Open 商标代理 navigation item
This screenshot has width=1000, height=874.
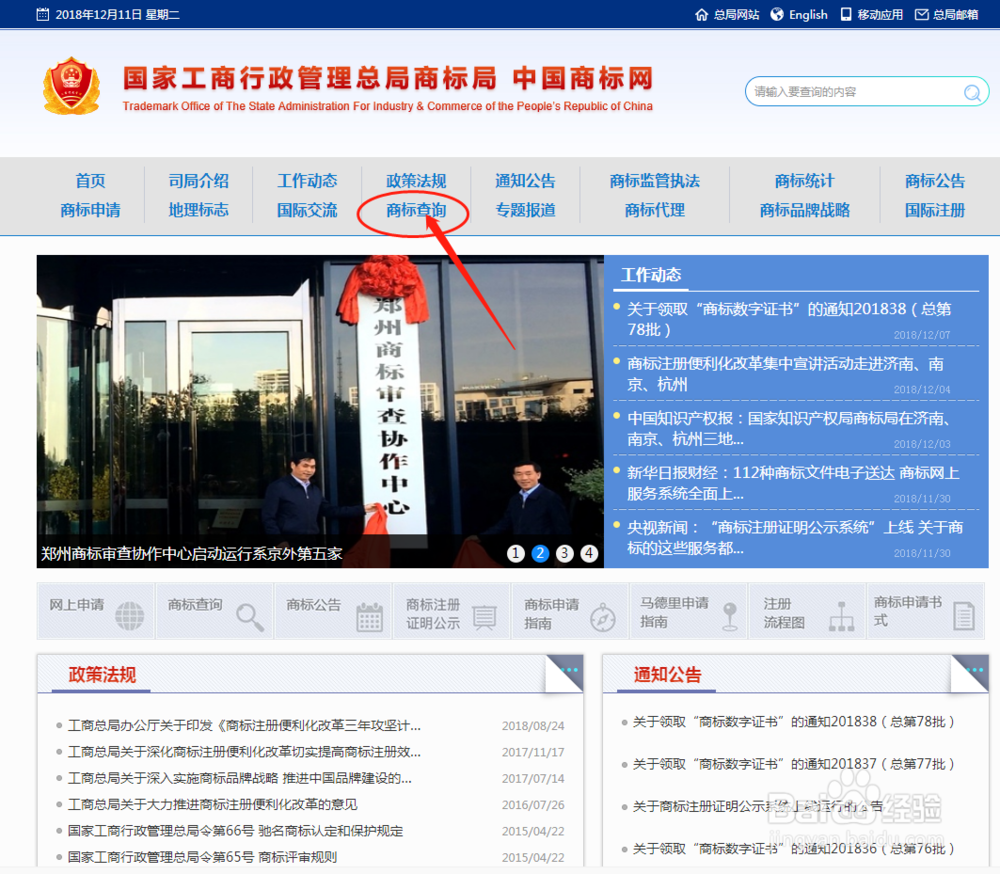click(x=654, y=210)
